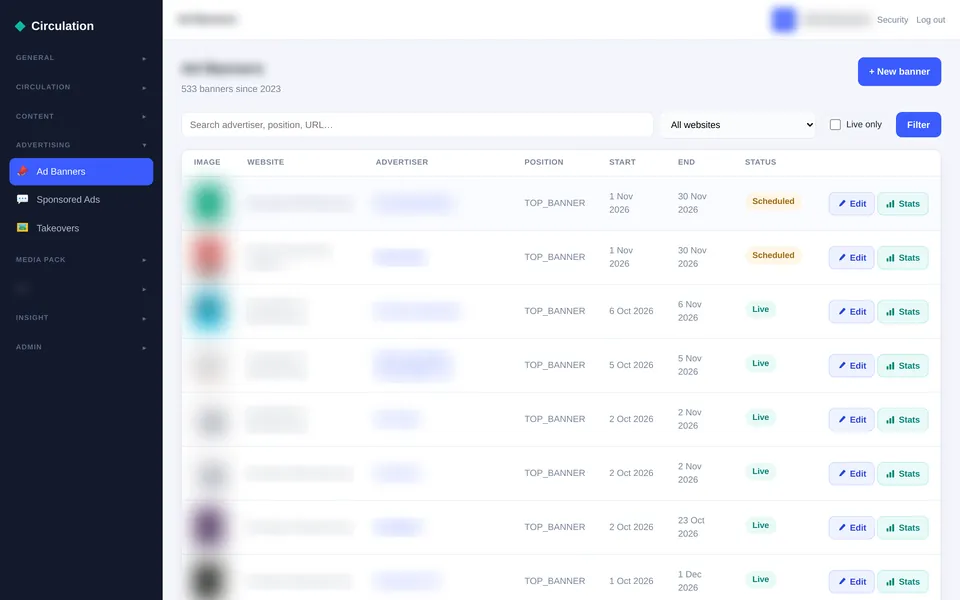This screenshot has width=960, height=600.
Task: Click the Ad Banners sidebar icon
Action: click(22, 171)
